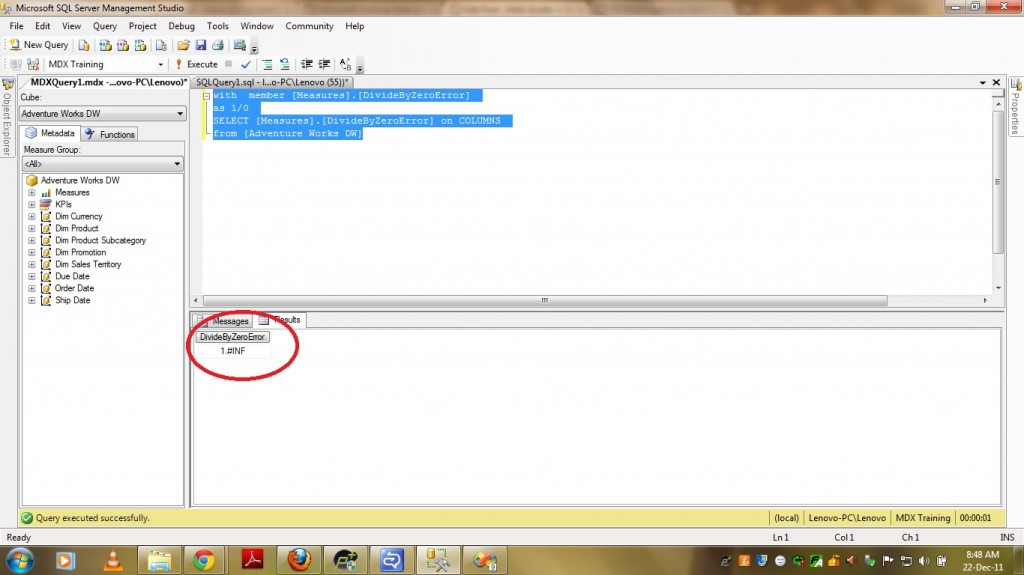Image resolution: width=1024 pixels, height=575 pixels.
Task: Open an Analysis Services DMX Query
Action: click(123, 45)
